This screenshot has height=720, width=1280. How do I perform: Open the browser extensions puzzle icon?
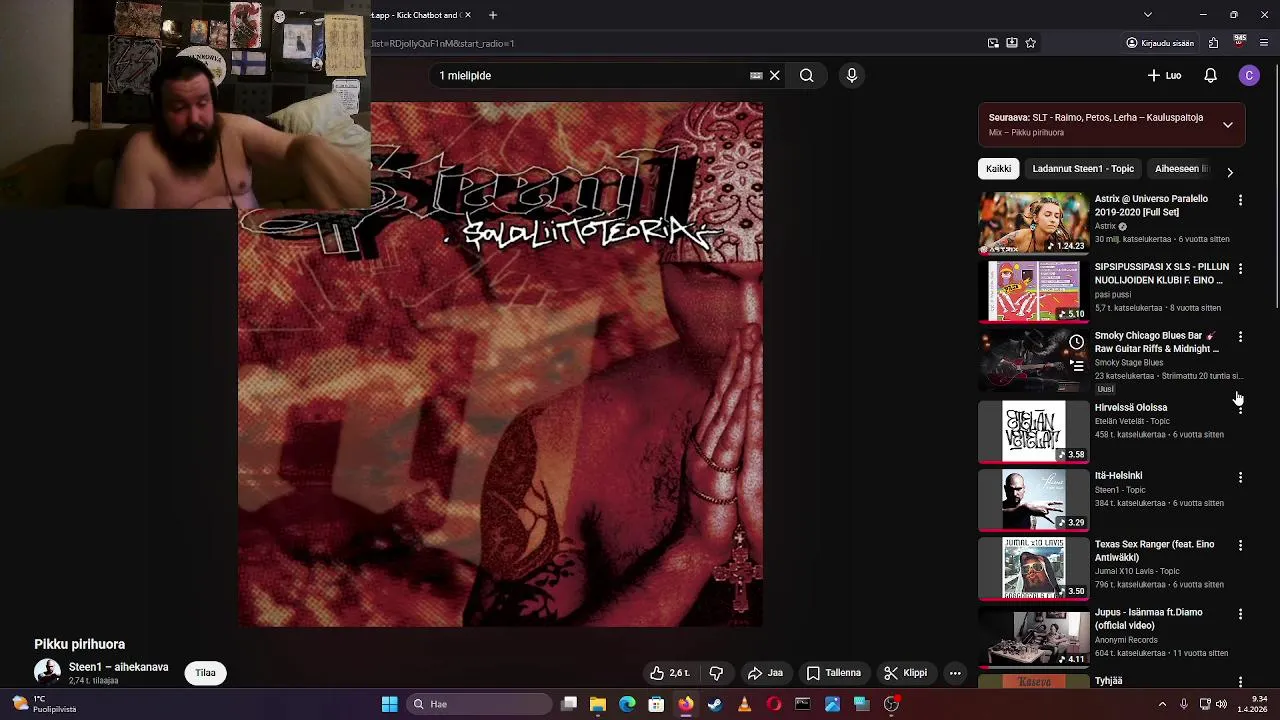coord(1213,43)
